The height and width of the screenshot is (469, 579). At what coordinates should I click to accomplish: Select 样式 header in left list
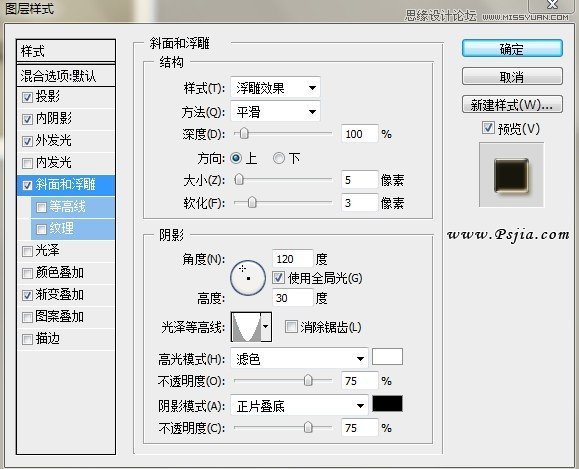pyautogui.click(x=66, y=51)
